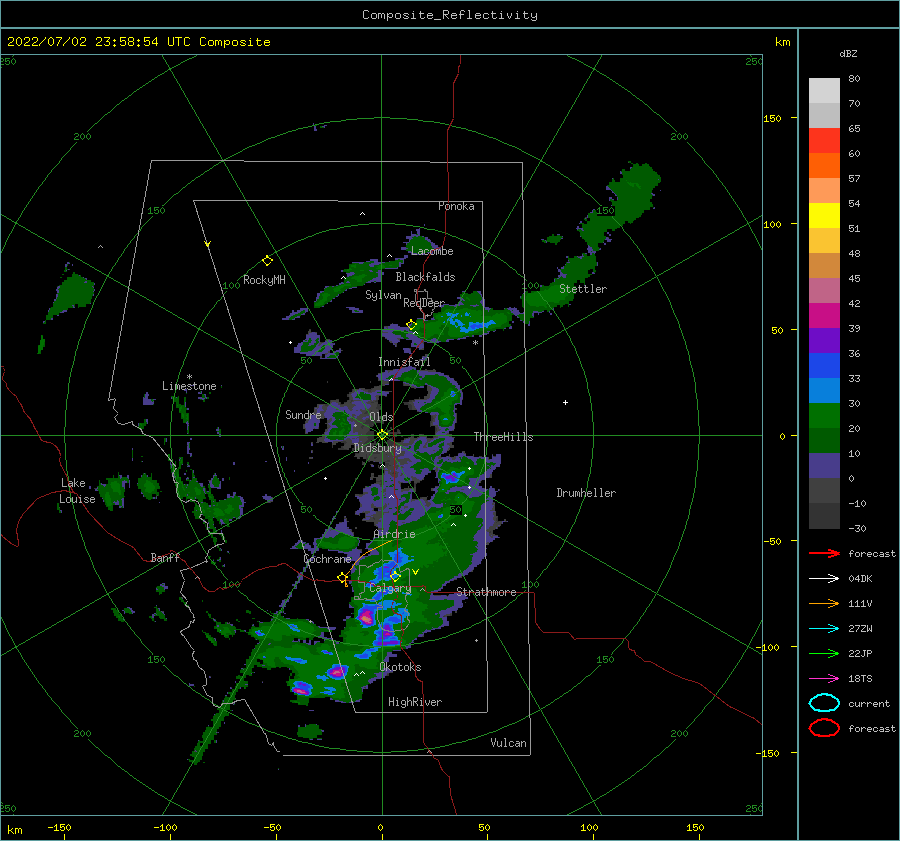Screen dimensions: 900x841
Task: Click the white 04DK arrow legend icon
Action: (x=824, y=578)
